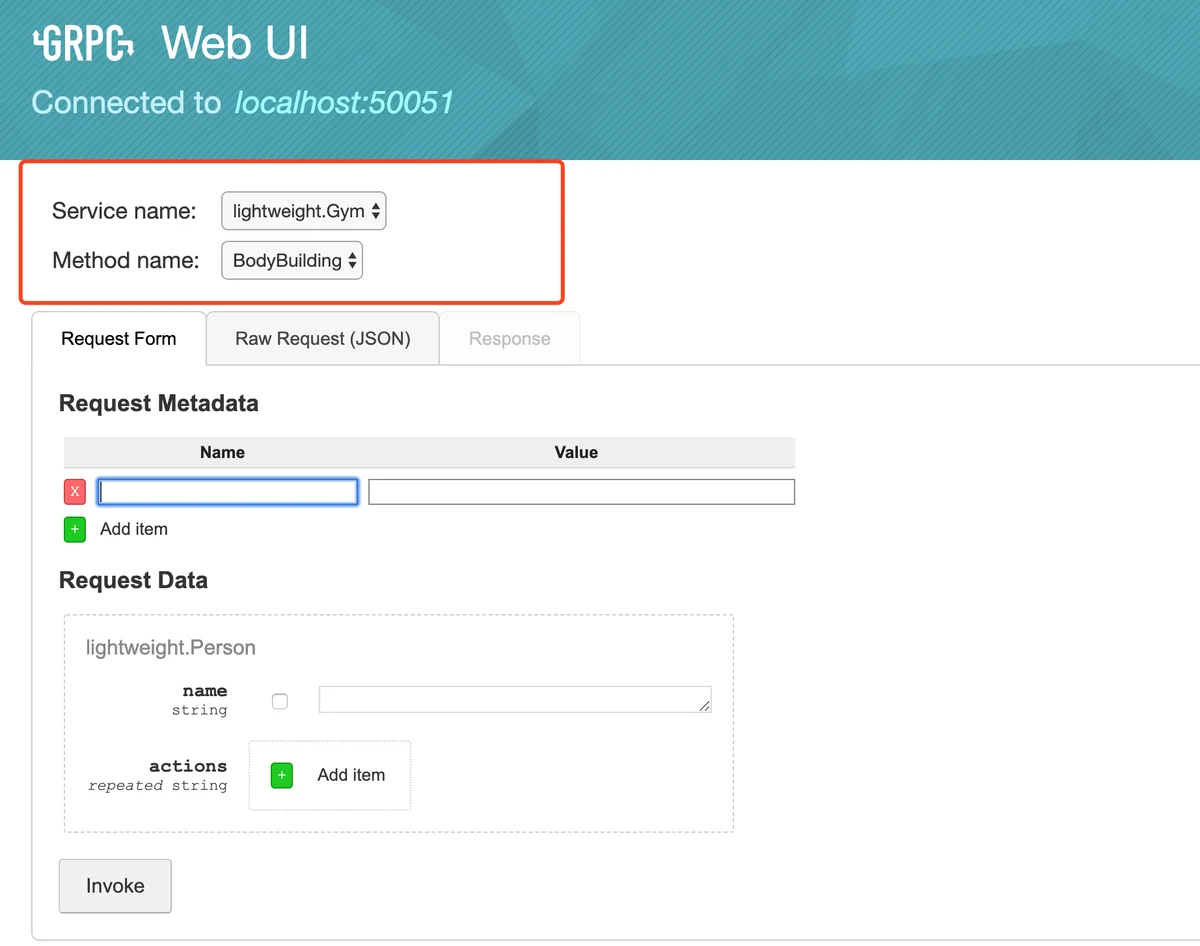The image size is (1200, 946).
Task: Click the lightweight.Person label
Action: pyautogui.click(x=171, y=648)
